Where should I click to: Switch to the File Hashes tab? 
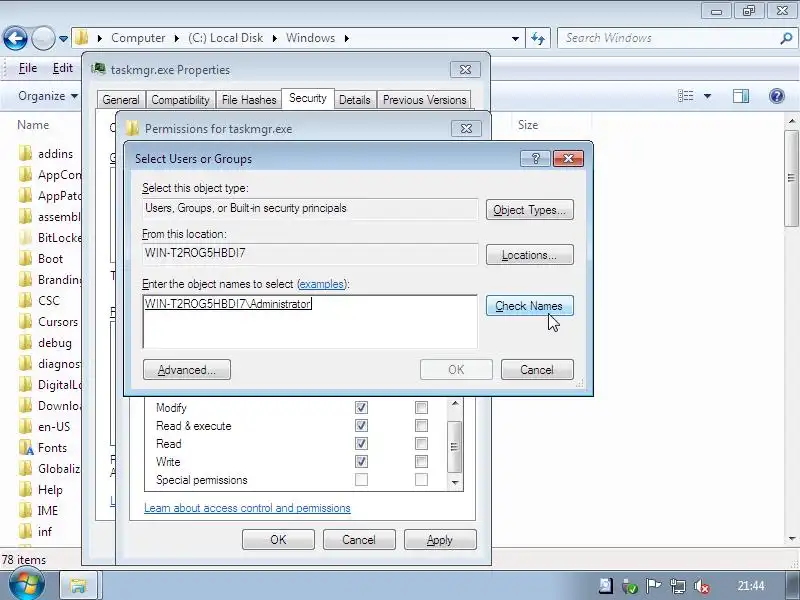pyautogui.click(x=249, y=100)
